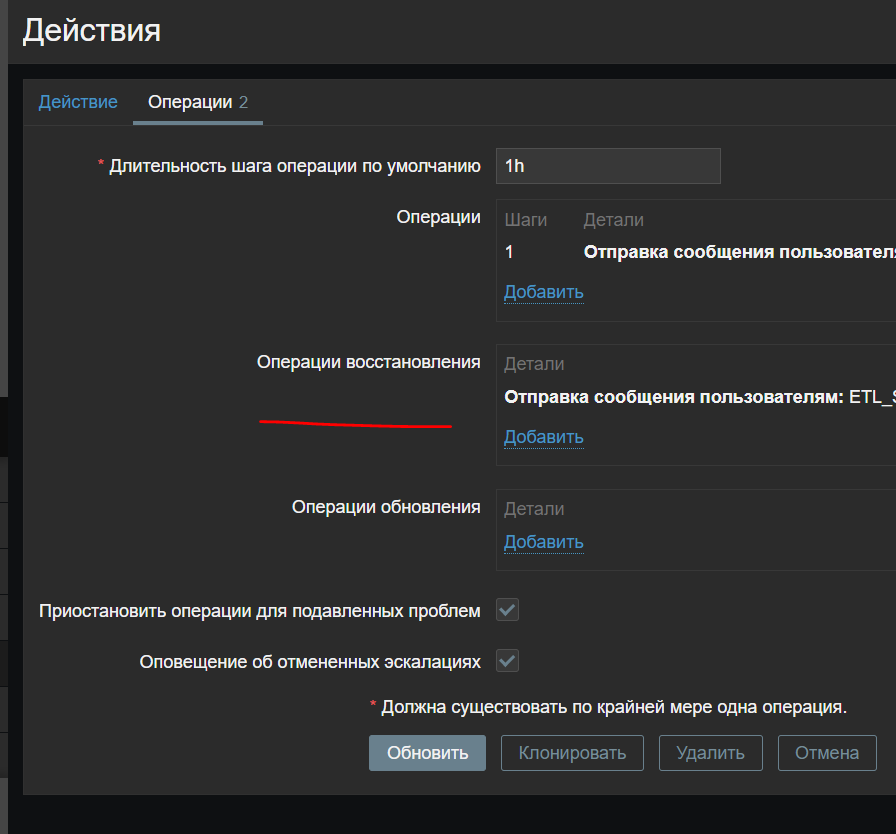The image size is (896, 834).
Task: Select the default operation duration input
Action: [x=608, y=165]
